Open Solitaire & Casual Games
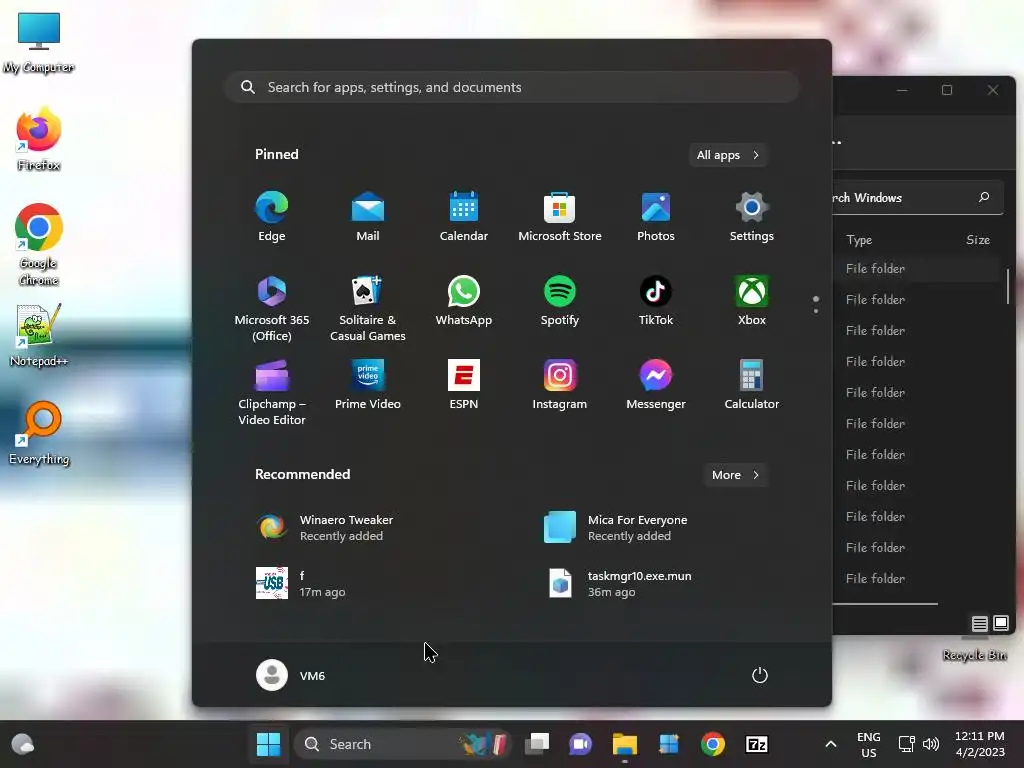Viewport: 1024px width, 768px height. (368, 308)
